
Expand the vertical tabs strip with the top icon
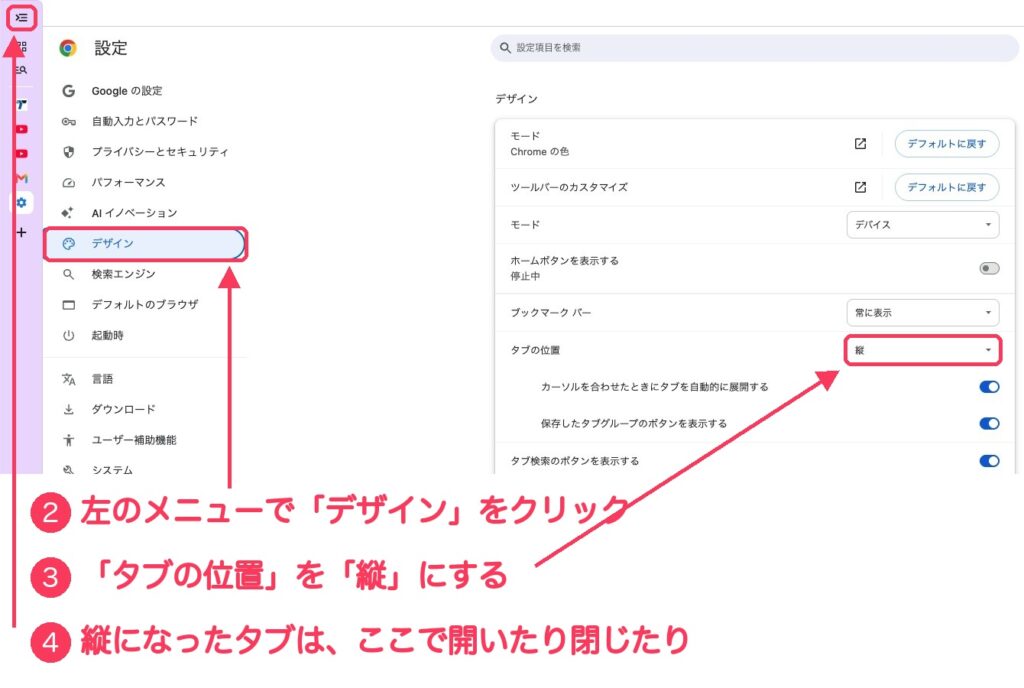pos(22,18)
